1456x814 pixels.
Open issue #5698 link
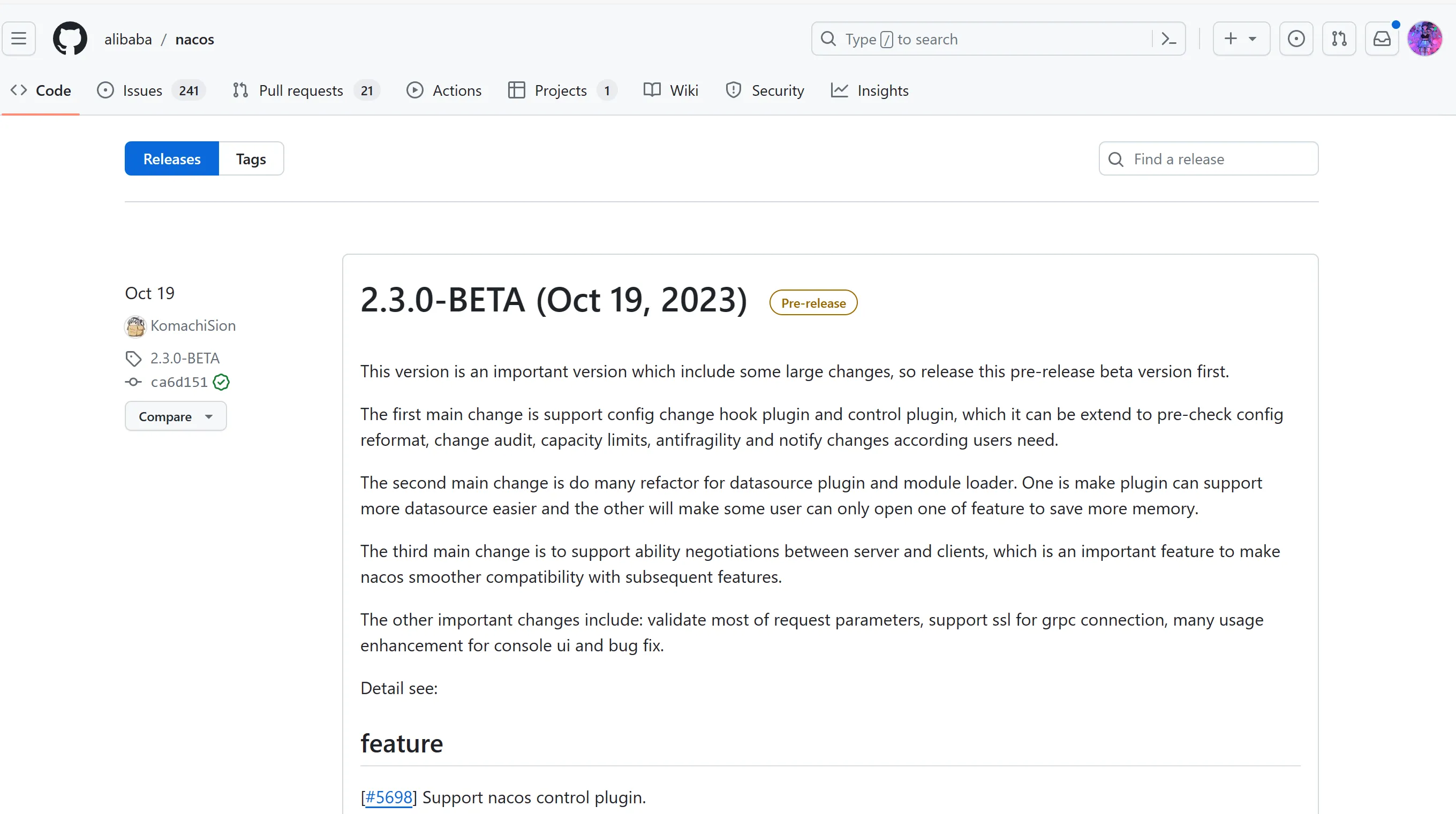pos(389,797)
